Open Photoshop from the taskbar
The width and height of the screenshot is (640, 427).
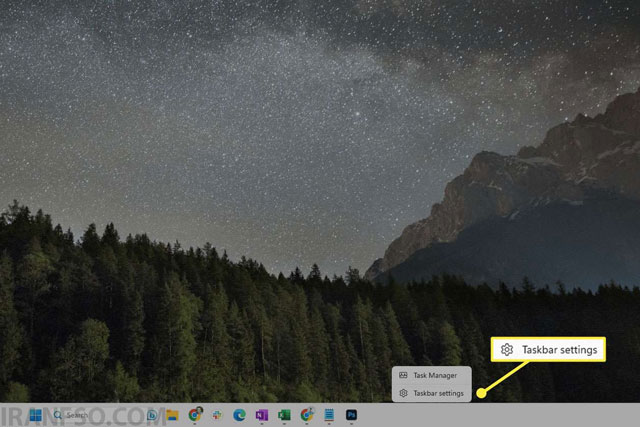tap(351, 415)
